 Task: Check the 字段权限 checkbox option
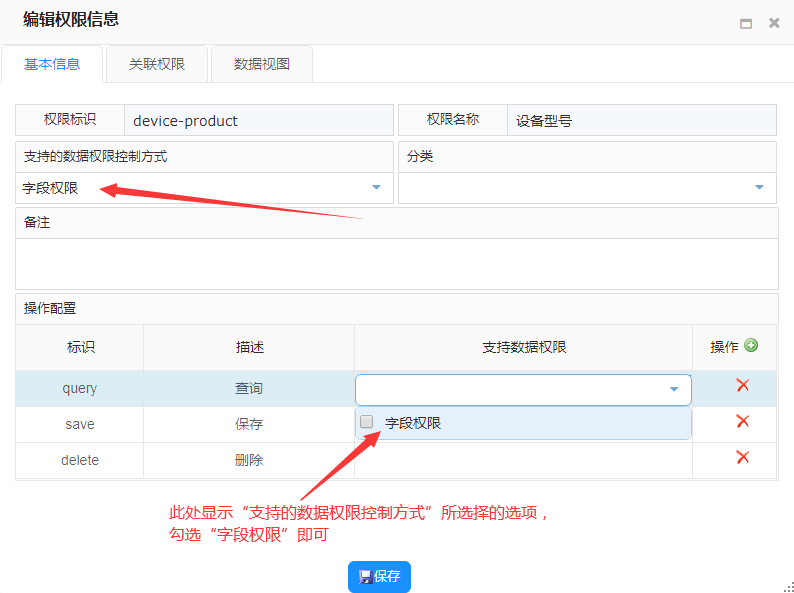pyautogui.click(x=367, y=422)
